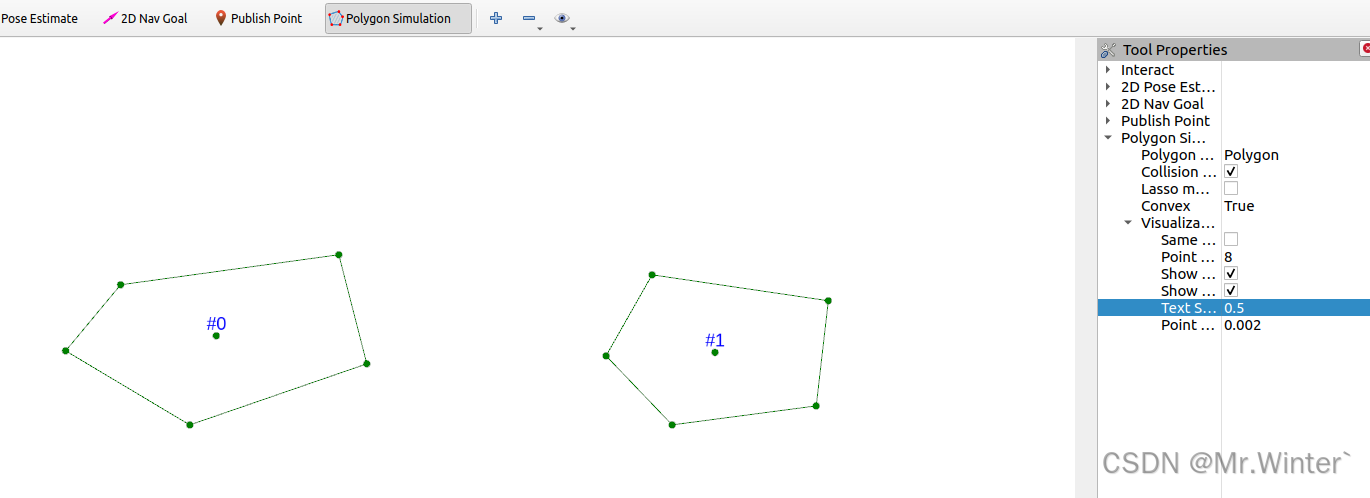Select the 'Same …' property label

1188,240
